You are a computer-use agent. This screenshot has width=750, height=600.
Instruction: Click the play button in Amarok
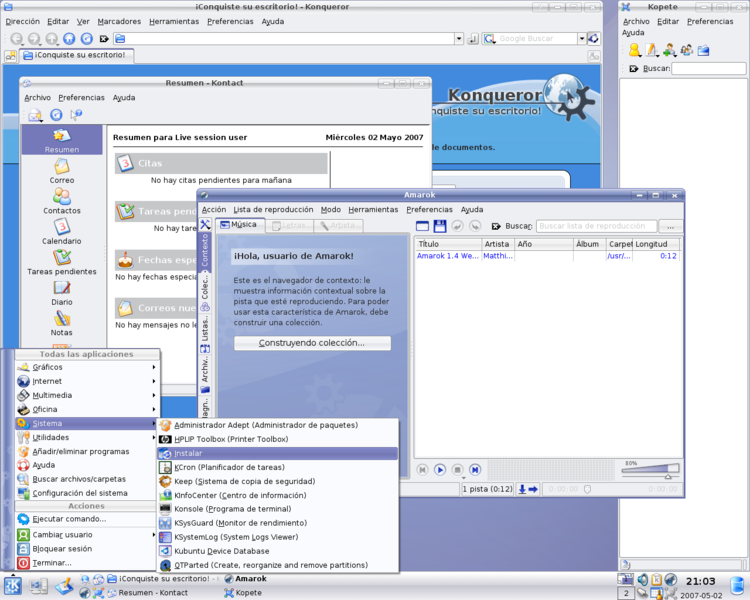440,469
